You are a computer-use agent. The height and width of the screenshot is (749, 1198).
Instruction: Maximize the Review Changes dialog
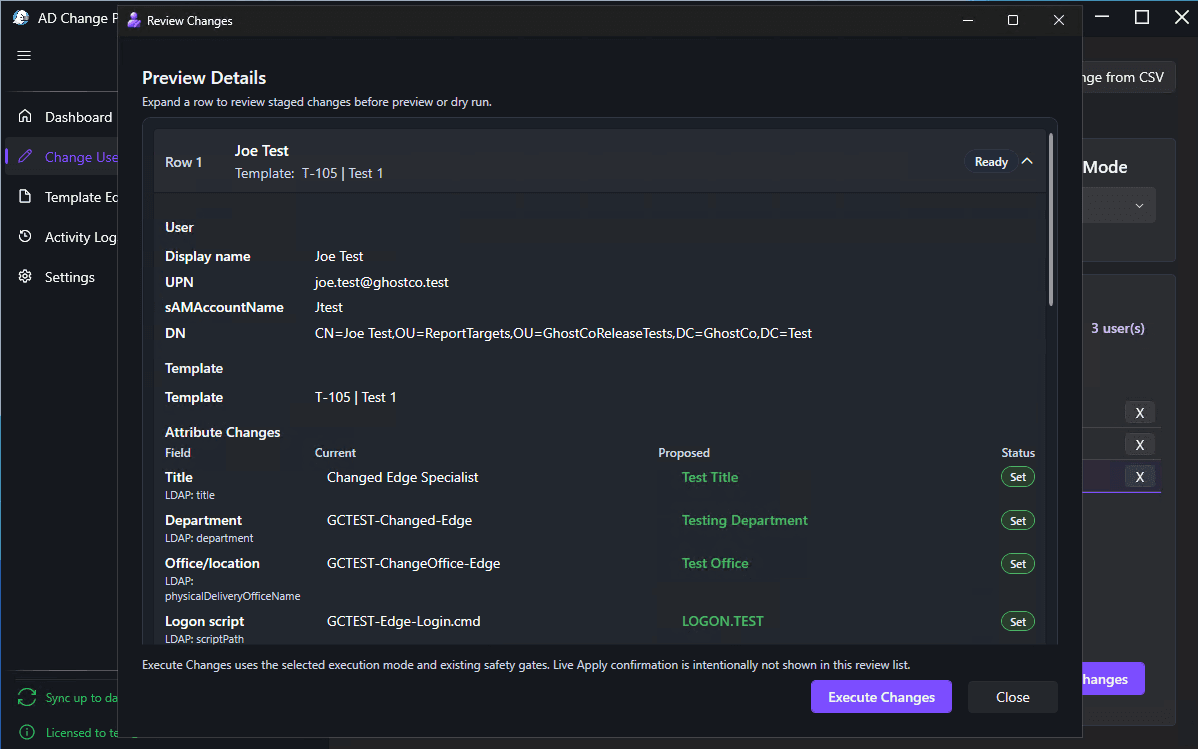pos(1013,20)
